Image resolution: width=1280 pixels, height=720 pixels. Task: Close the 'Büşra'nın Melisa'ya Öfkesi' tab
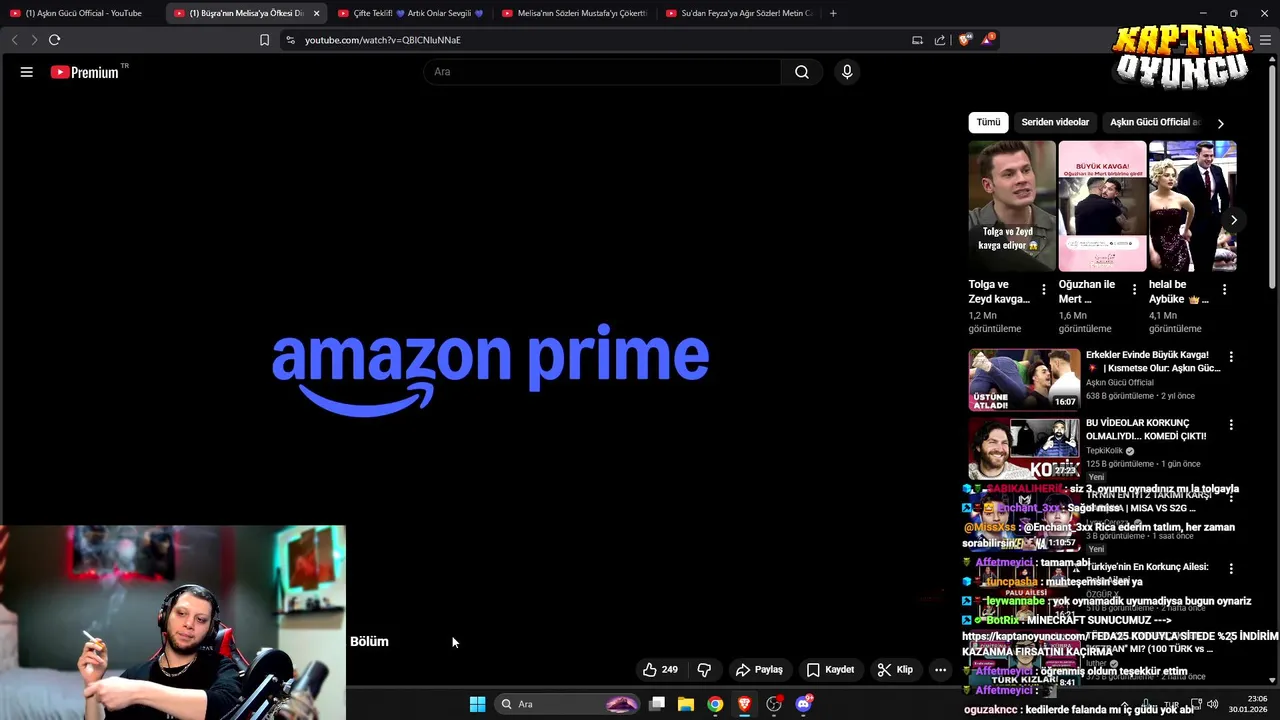point(317,13)
